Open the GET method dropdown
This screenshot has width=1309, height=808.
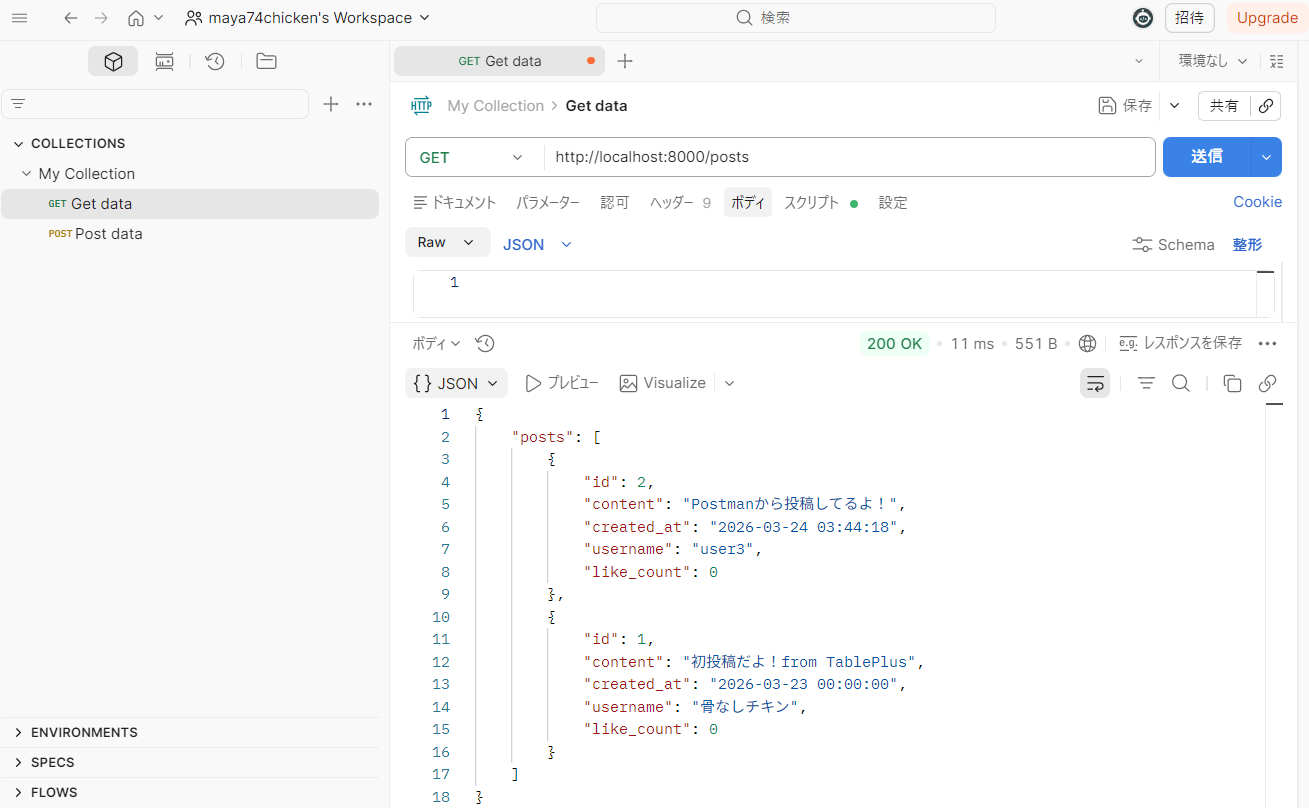[472, 157]
